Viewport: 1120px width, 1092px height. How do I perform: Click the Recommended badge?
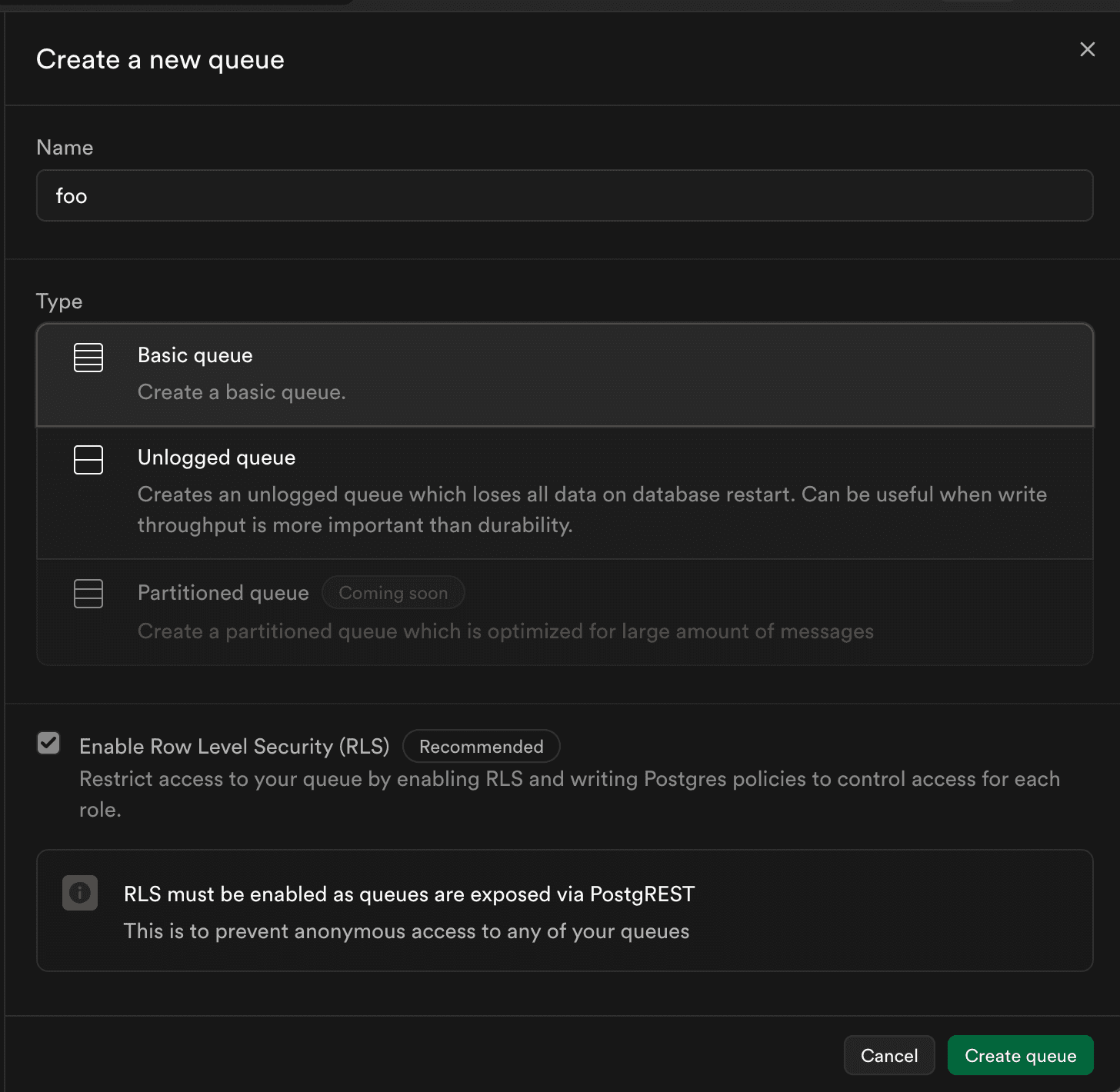tap(481, 746)
